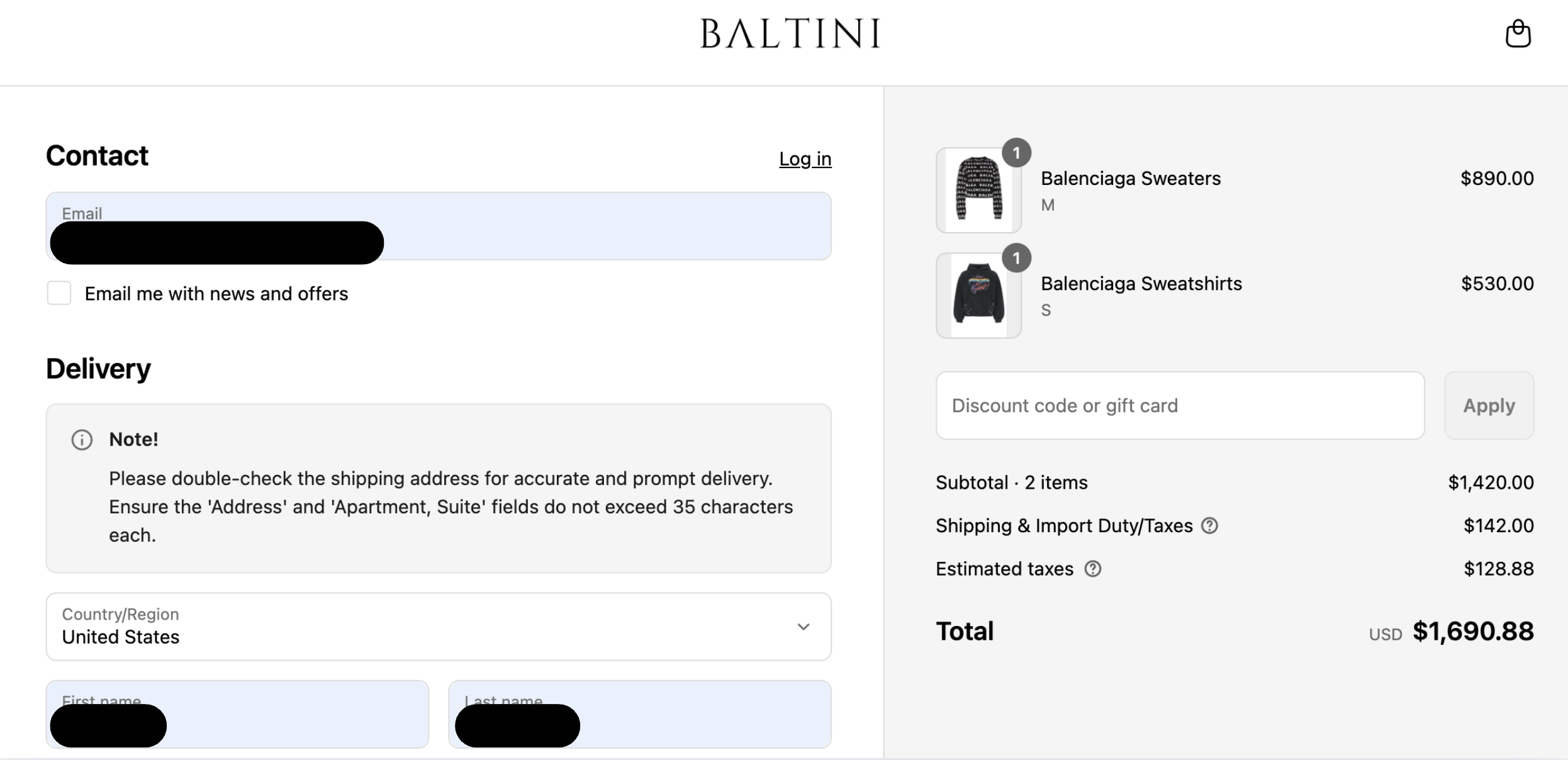The width and height of the screenshot is (1568, 760).
Task: Click the Balenciaga Sweatshirts product name
Action: coord(1141,284)
